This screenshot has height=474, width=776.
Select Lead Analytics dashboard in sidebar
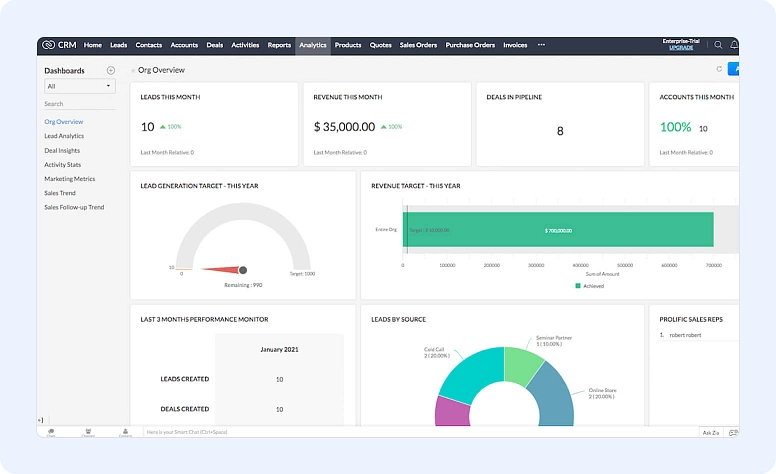pyautogui.click(x=64, y=136)
